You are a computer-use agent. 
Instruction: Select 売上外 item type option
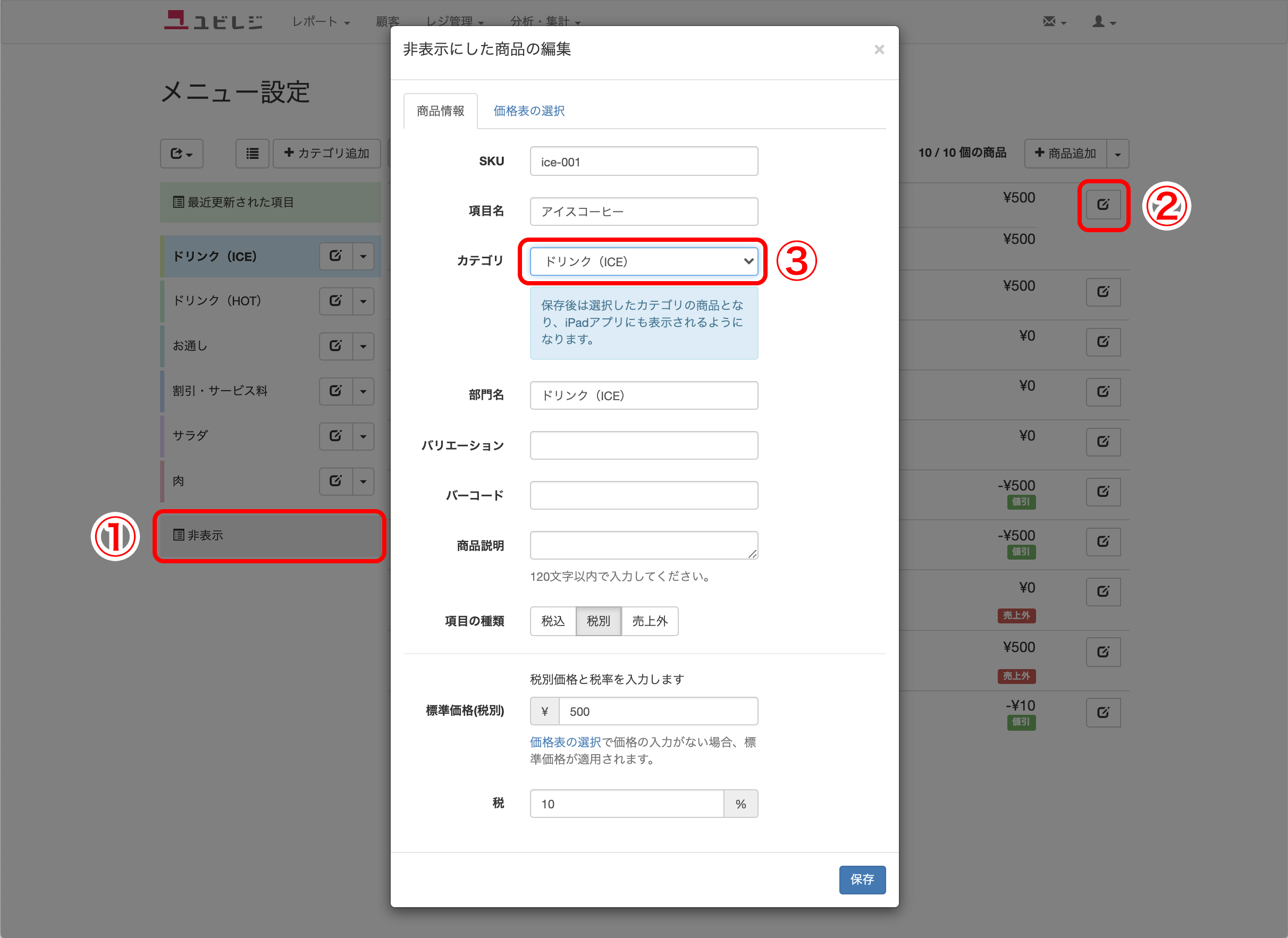650,621
